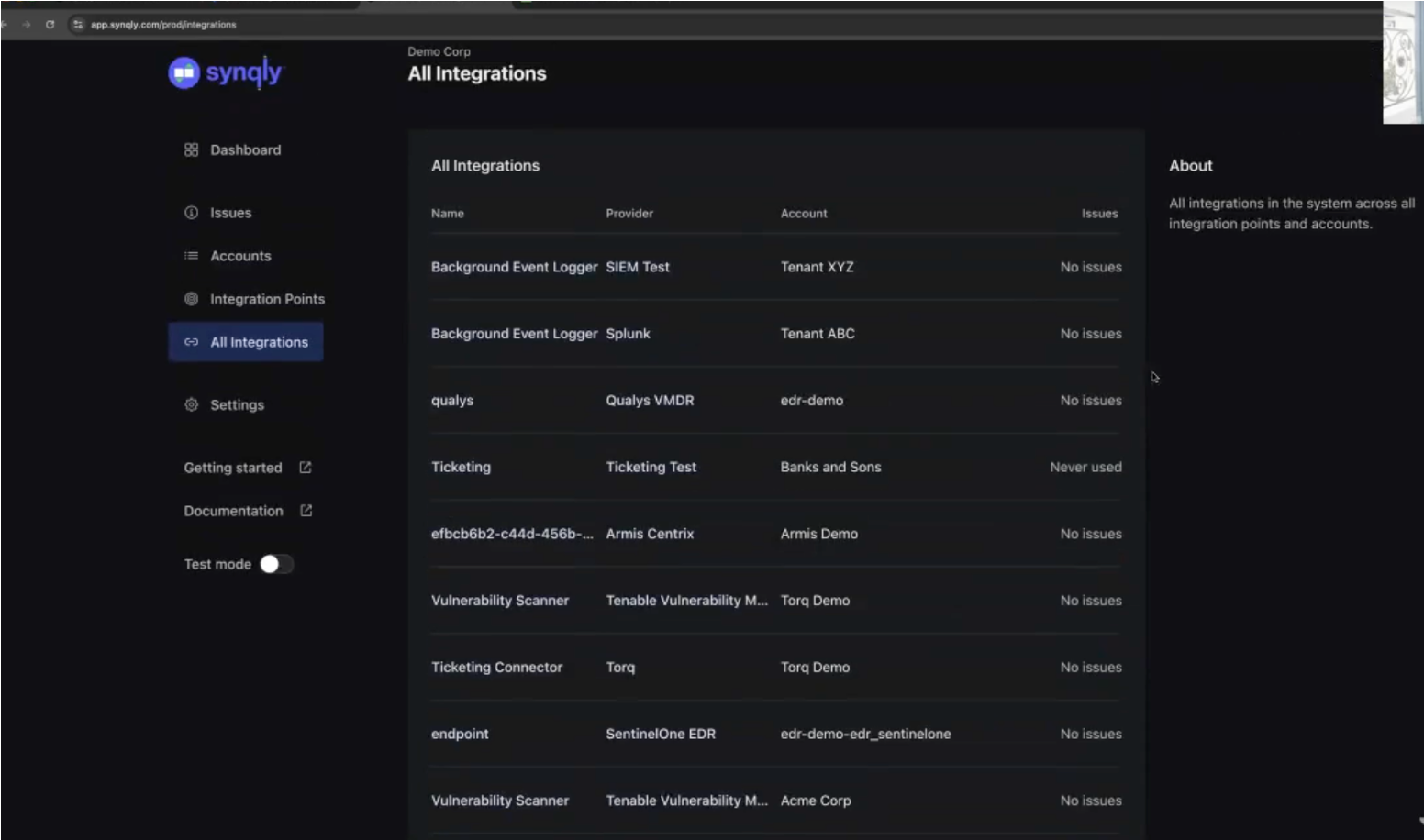Open the Accounts sidebar item
Image resolution: width=1424 pixels, height=840 pixels.
[x=240, y=256]
